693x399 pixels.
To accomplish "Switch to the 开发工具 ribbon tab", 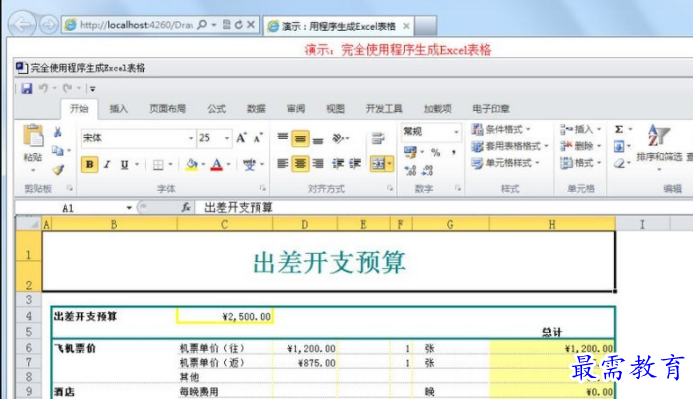I will (384, 109).
